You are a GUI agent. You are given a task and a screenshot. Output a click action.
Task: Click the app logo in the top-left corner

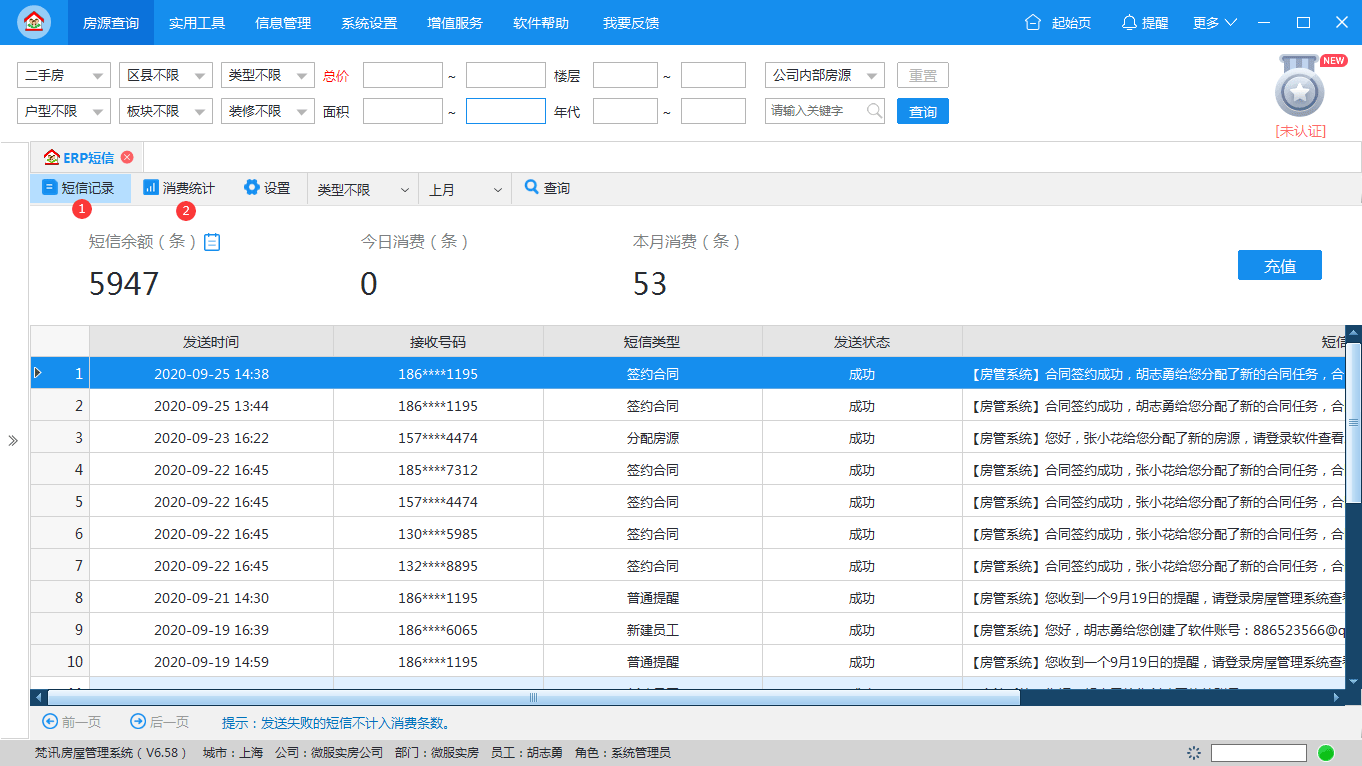(33, 22)
